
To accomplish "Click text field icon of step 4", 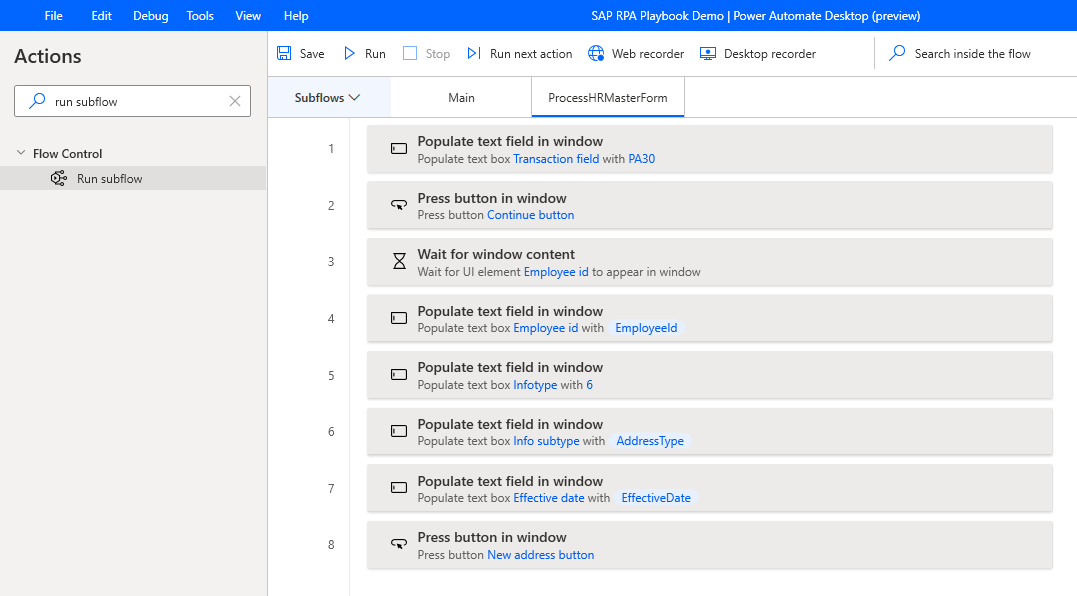I will (399, 318).
